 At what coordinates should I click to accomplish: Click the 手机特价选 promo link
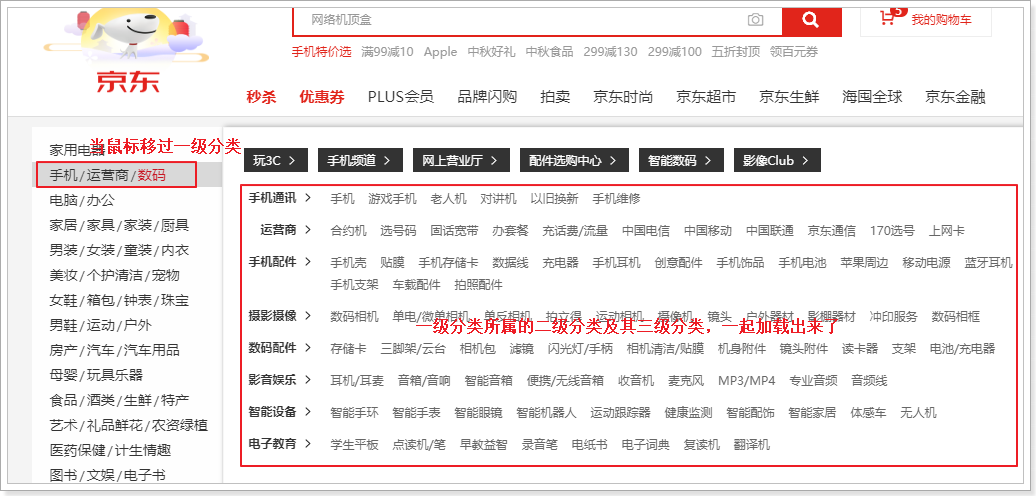(x=321, y=52)
